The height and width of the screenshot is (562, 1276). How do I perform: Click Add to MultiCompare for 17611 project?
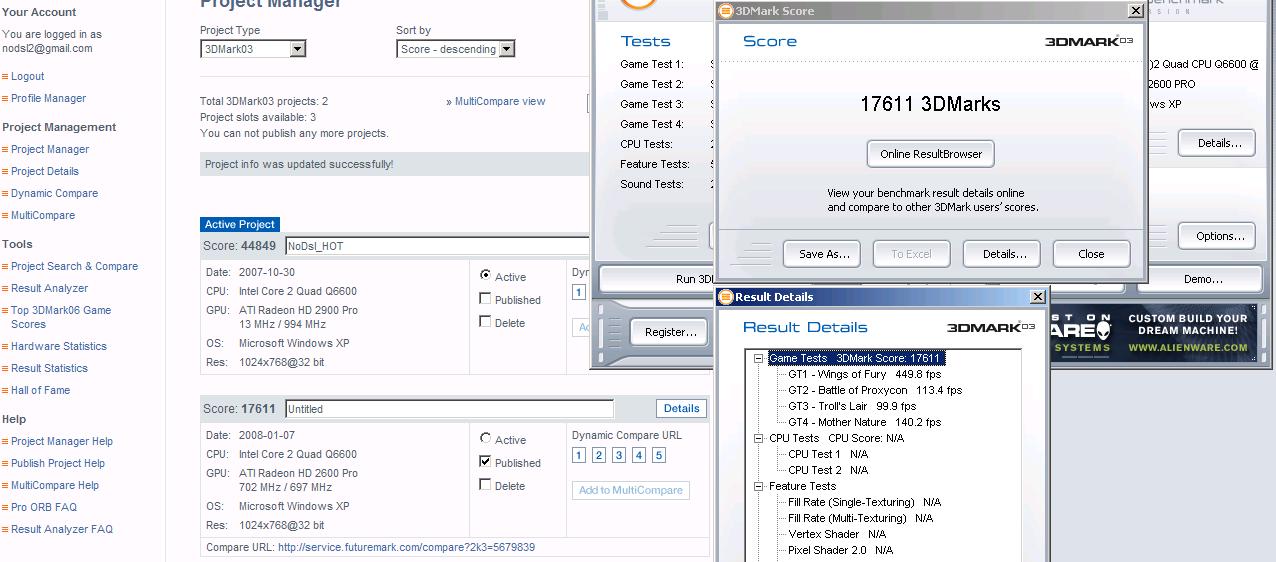[631, 490]
